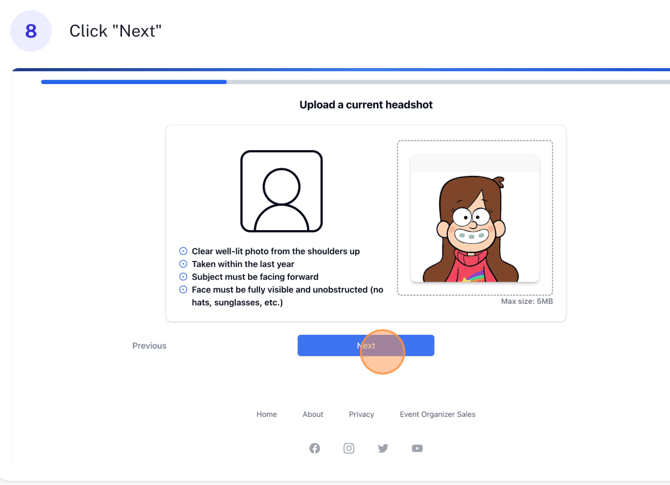The image size is (670, 485).
Task: Click bullet icon beside "Clear well-lit photo"
Action: (x=183, y=251)
